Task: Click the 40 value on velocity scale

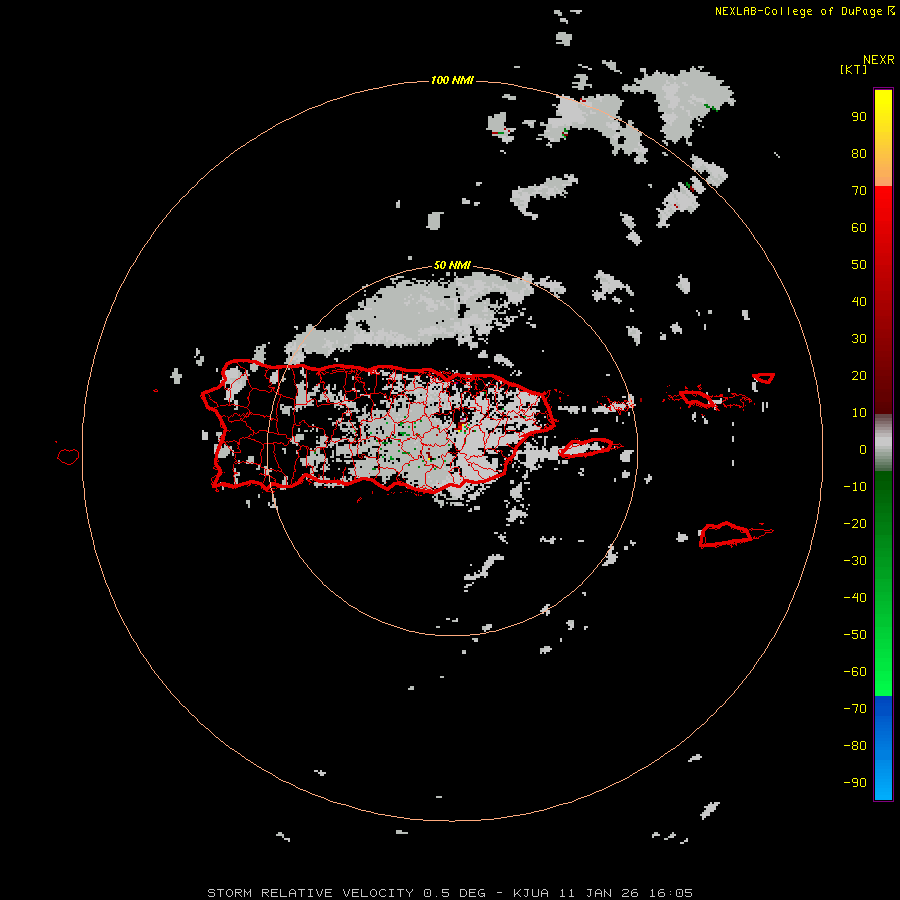Action: pyautogui.click(x=859, y=302)
